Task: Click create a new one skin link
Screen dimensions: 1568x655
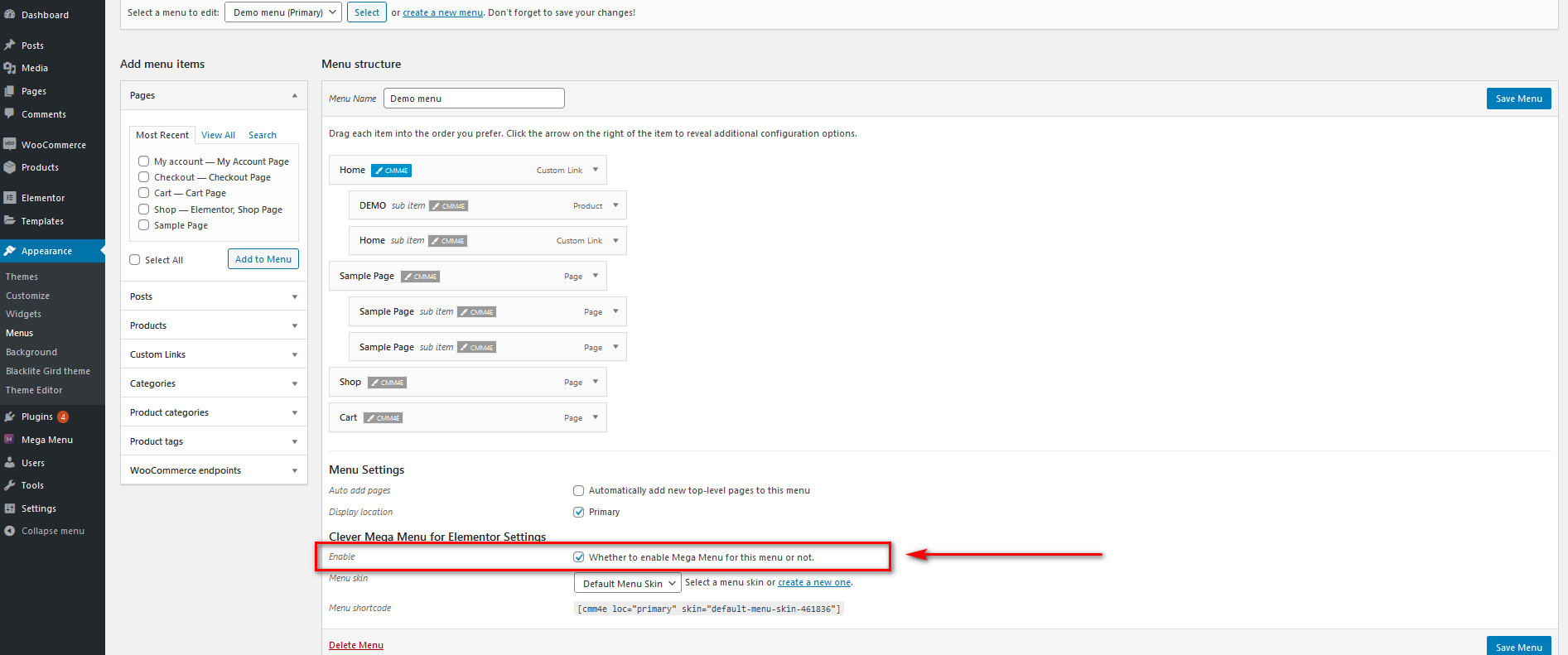Action: (814, 582)
